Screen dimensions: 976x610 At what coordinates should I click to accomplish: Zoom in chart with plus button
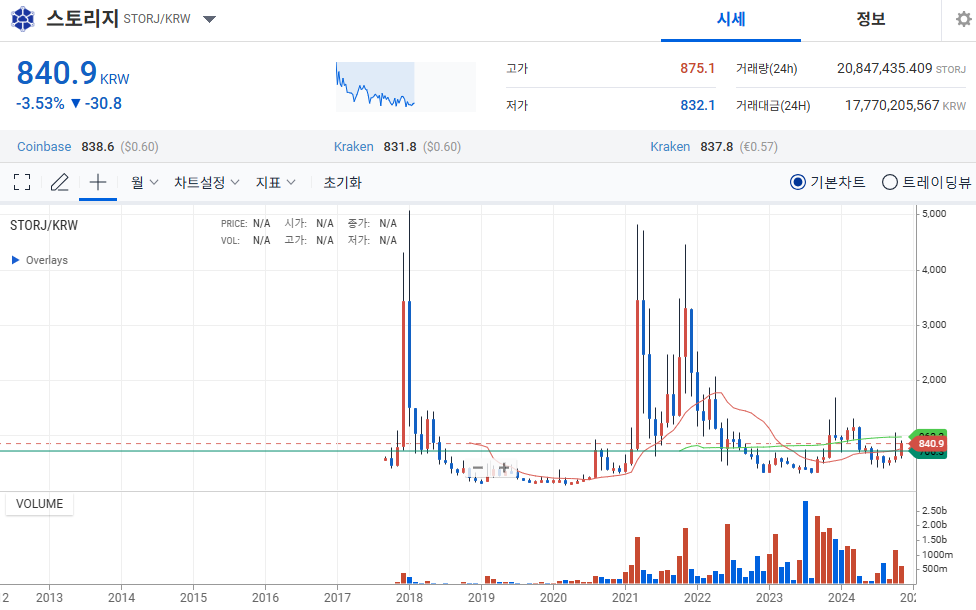504,467
